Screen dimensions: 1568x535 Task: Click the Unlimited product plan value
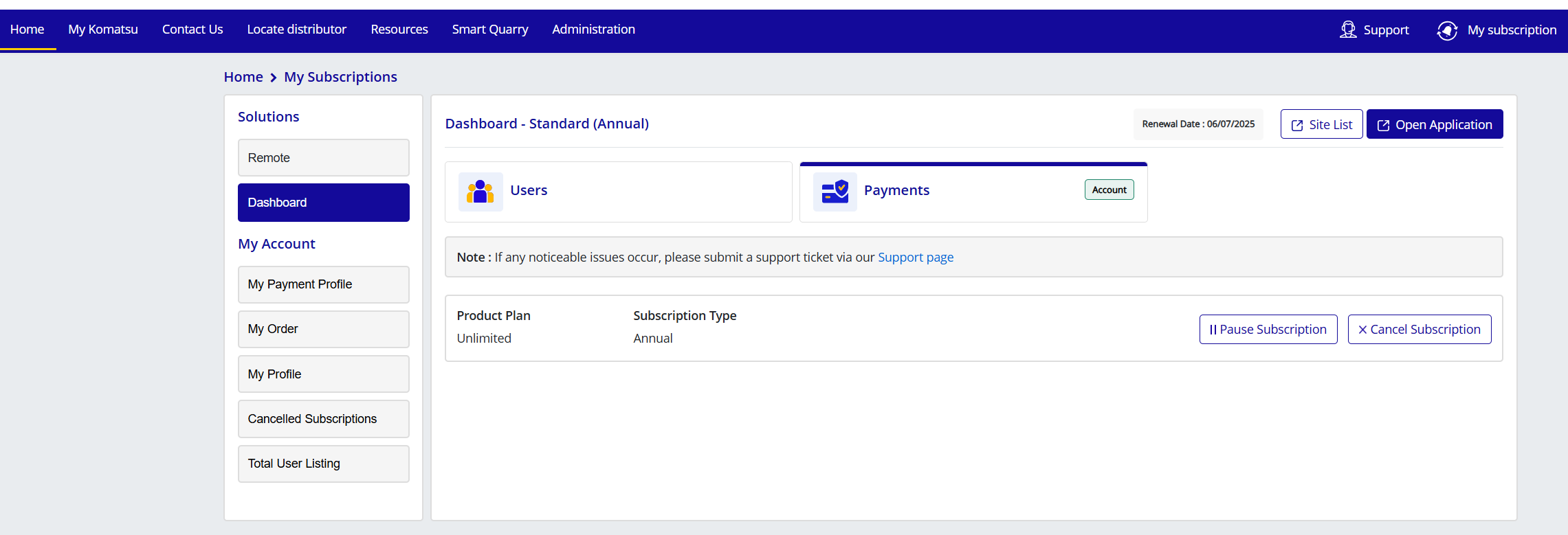[x=484, y=338]
